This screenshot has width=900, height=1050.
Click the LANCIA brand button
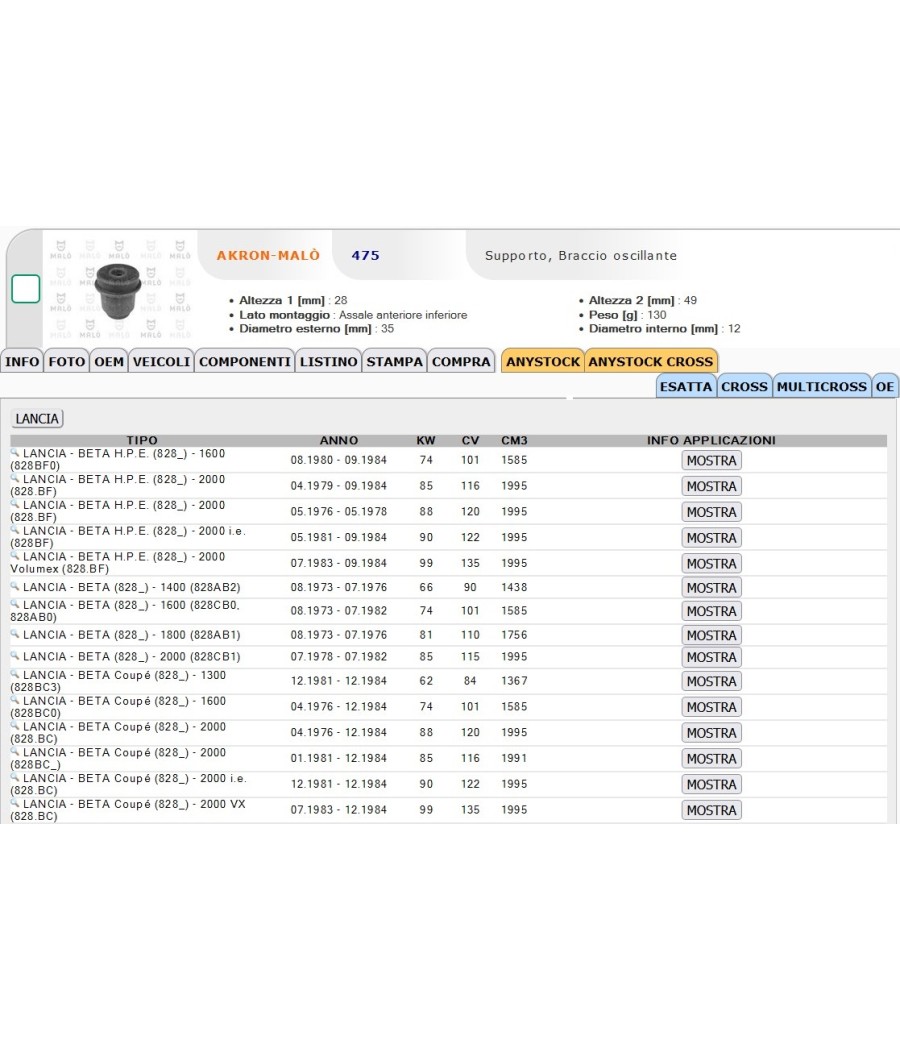pos(38,419)
